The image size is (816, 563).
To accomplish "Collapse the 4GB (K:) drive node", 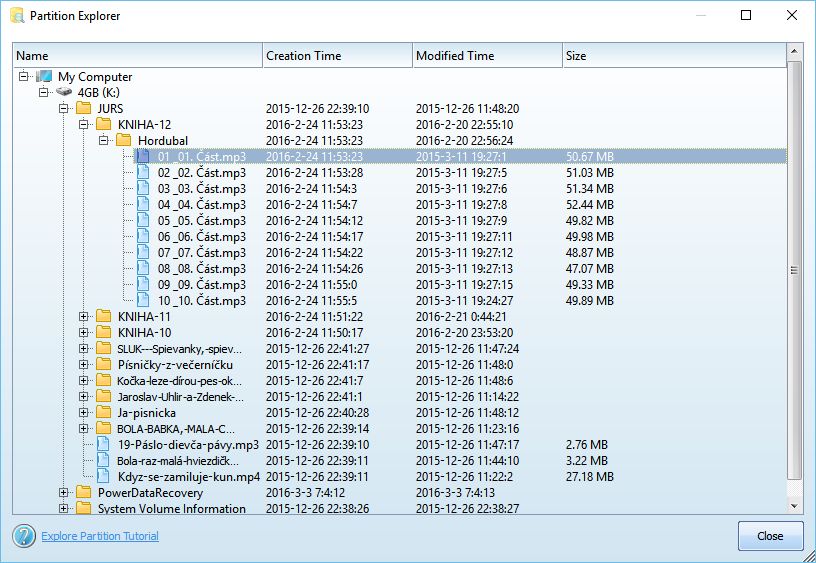I will point(44,92).
